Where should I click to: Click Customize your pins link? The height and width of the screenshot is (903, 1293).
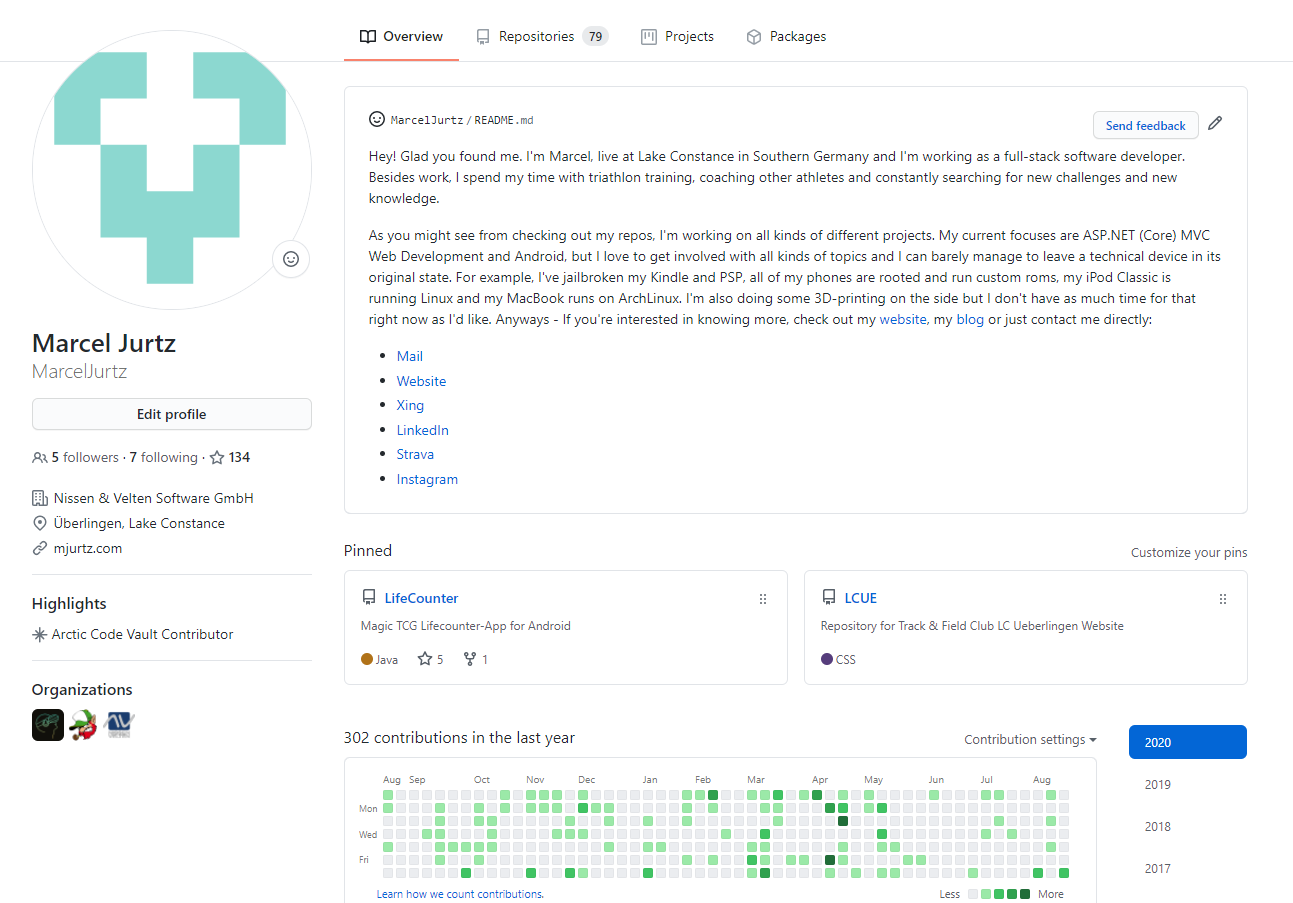[1189, 552]
